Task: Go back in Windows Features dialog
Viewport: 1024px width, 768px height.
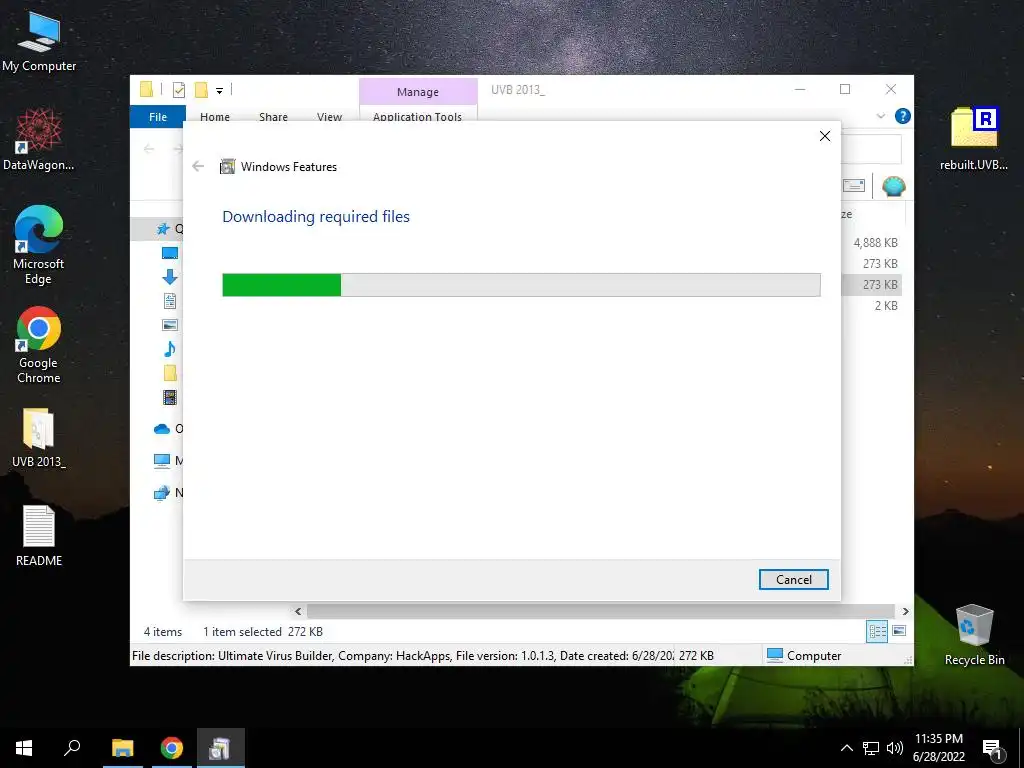Action: 198,167
